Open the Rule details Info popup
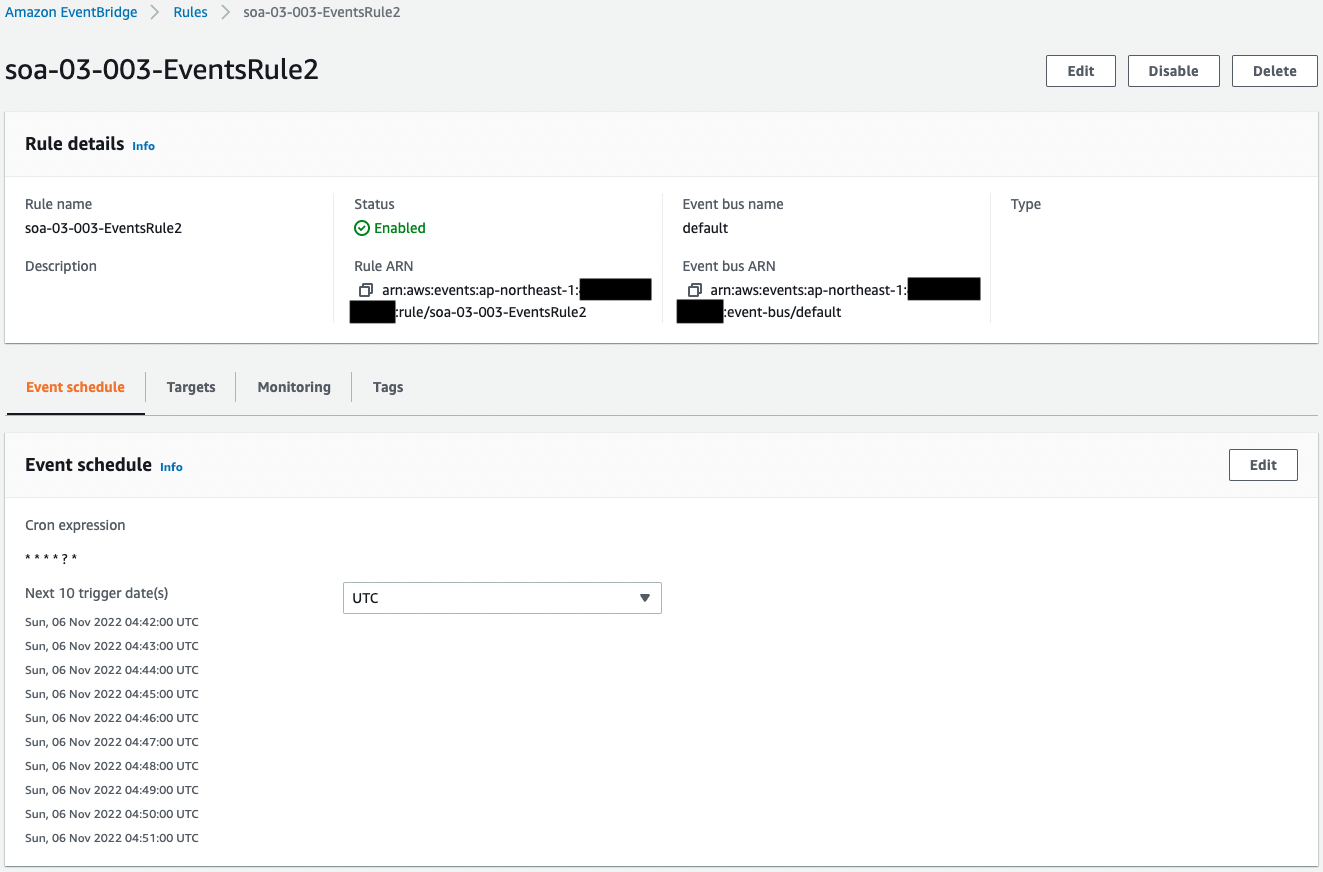Screen dimensions: 1323x872 (x=143, y=146)
